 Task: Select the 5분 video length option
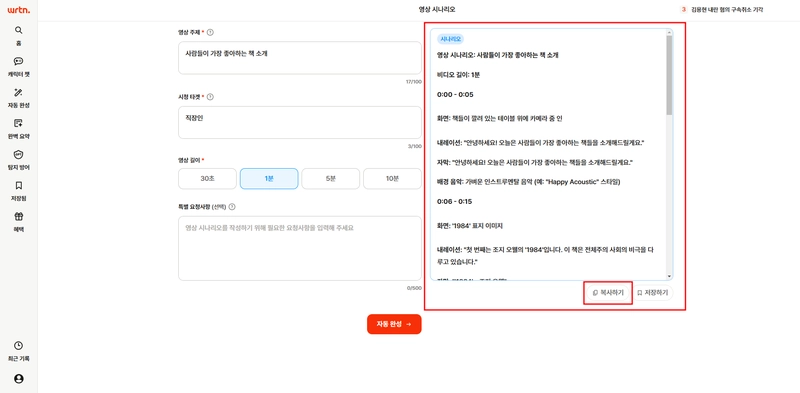coord(331,179)
